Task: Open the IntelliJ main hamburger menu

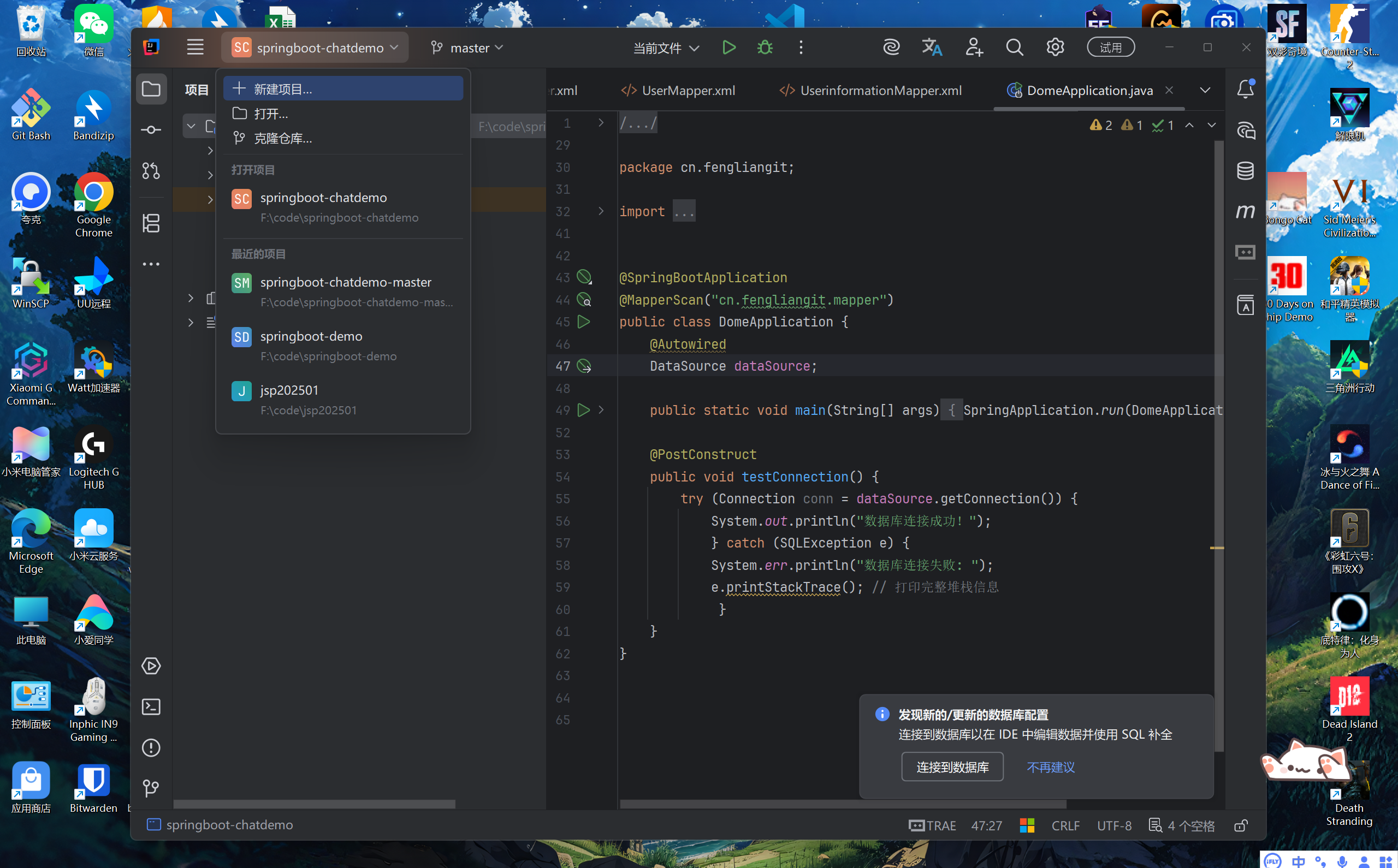Action: tap(195, 47)
